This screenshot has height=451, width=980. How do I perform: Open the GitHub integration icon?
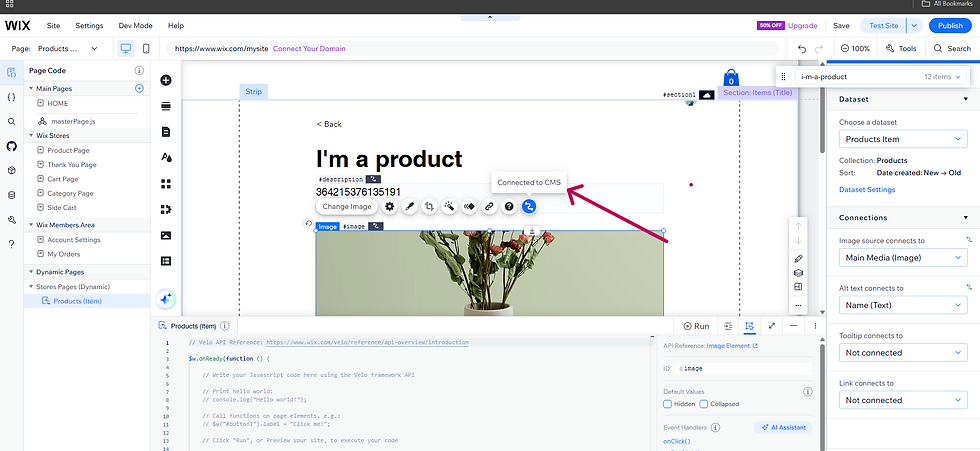(11, 146)
